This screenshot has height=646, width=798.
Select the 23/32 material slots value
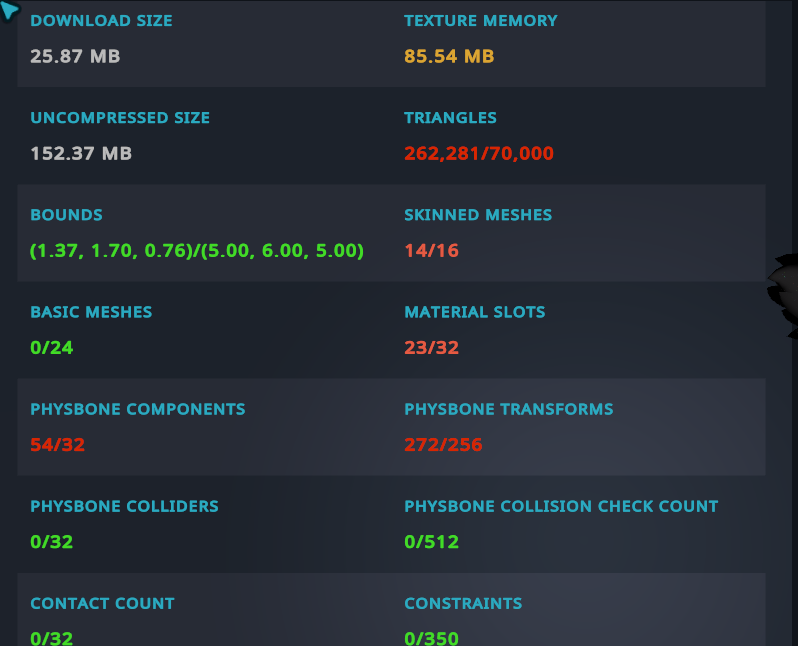click(432, 348)
